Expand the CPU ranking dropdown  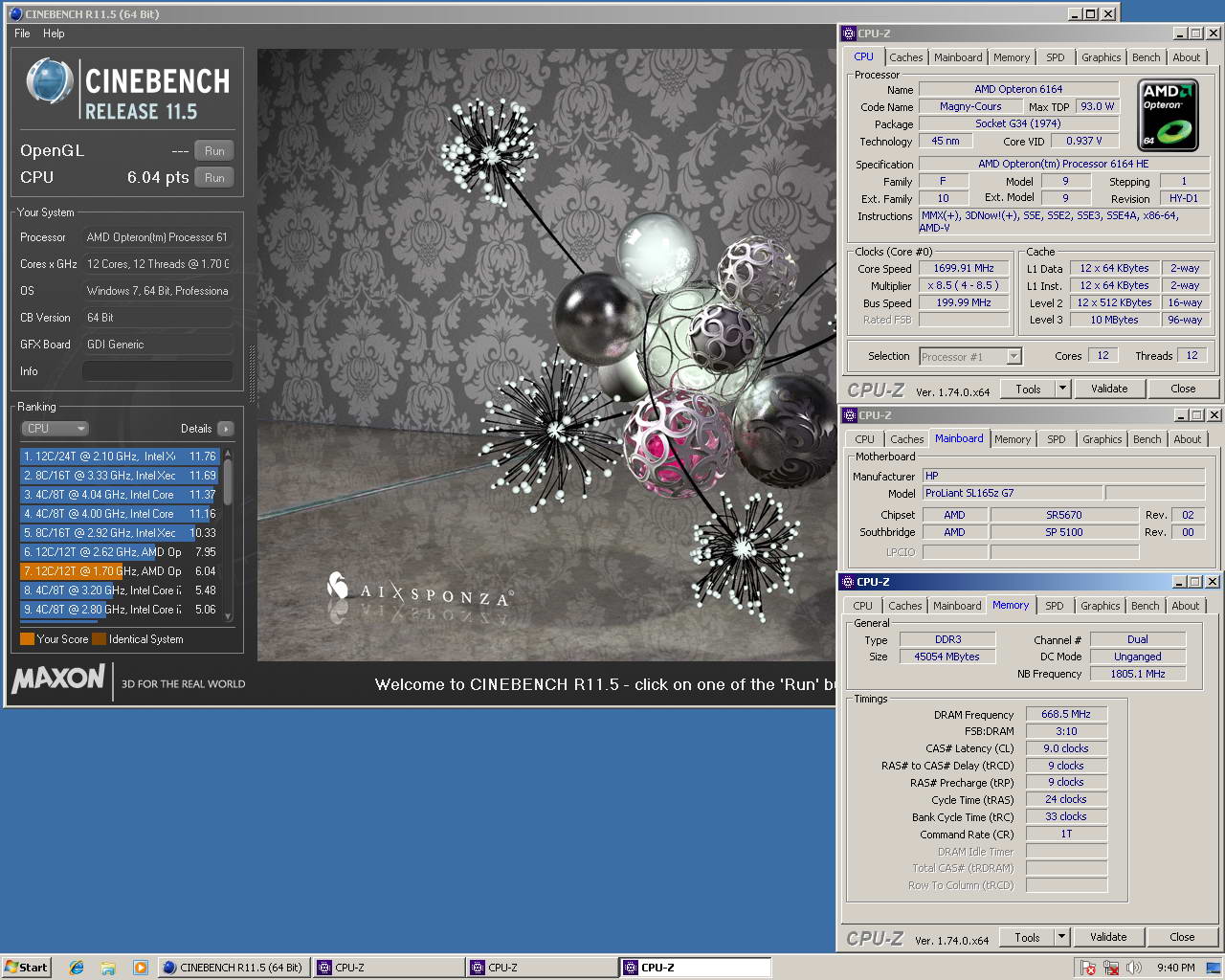55,429
